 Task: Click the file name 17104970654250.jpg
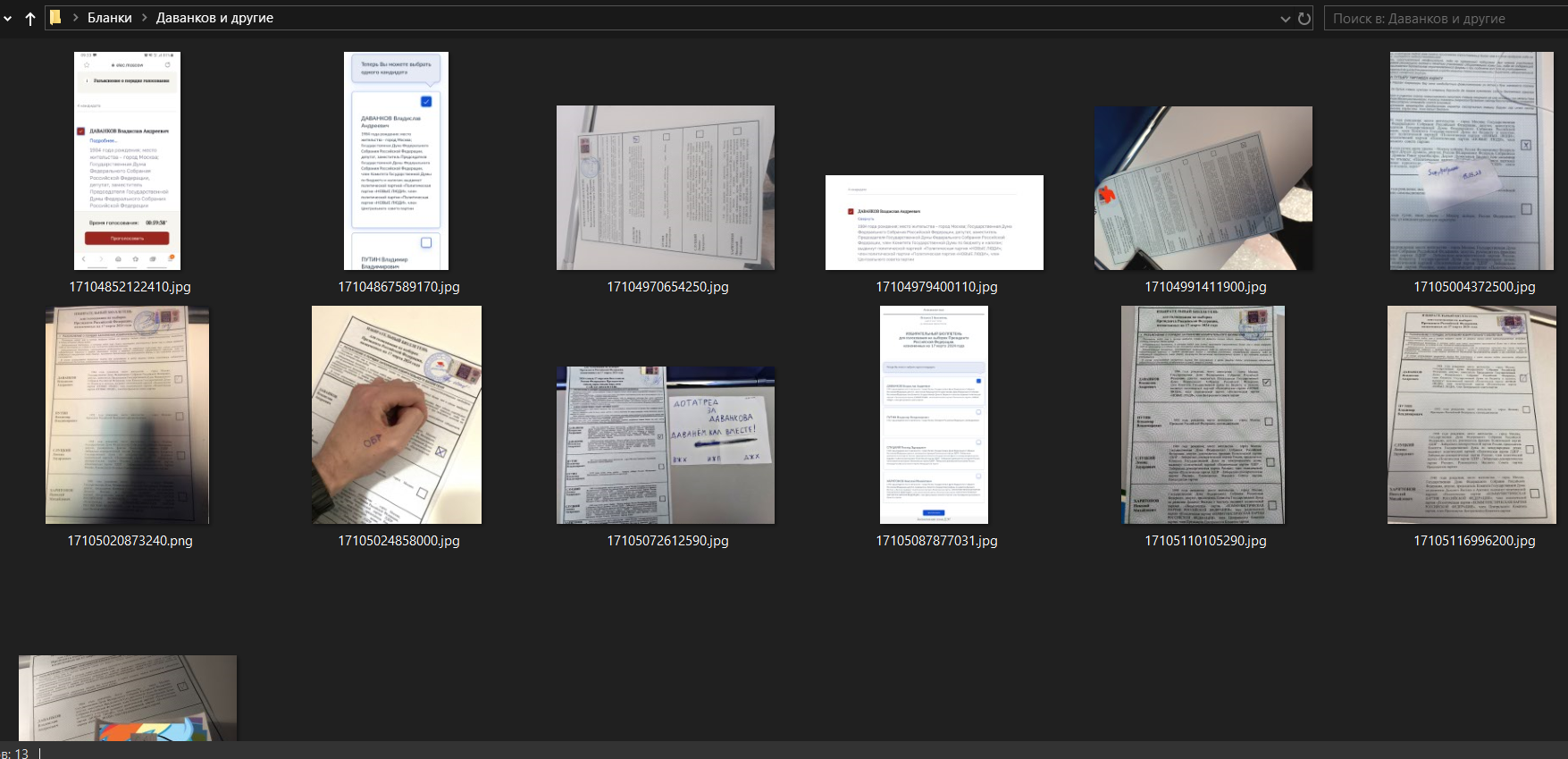point(668,287)
